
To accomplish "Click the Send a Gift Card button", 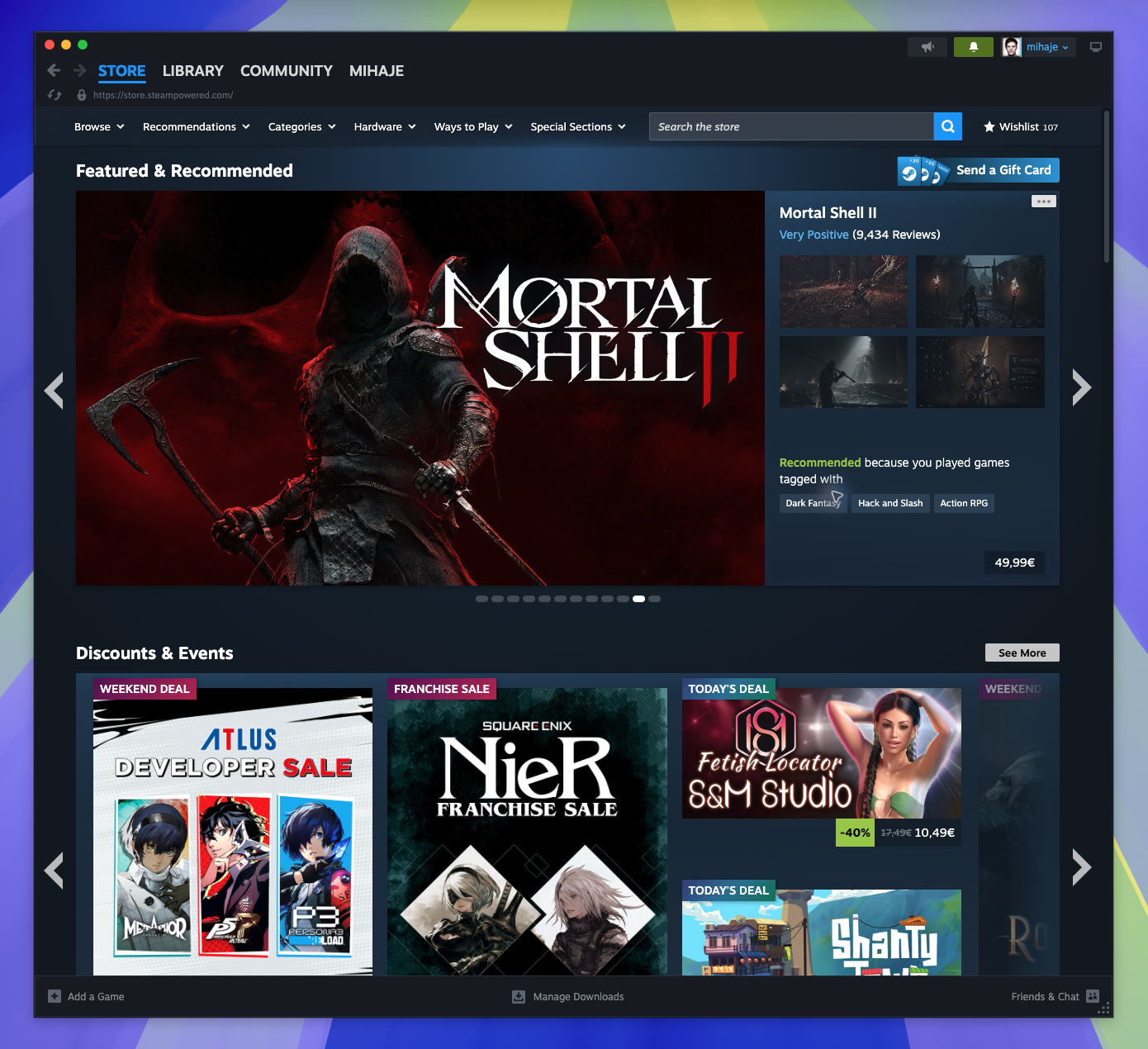I will tap(979, 171).
